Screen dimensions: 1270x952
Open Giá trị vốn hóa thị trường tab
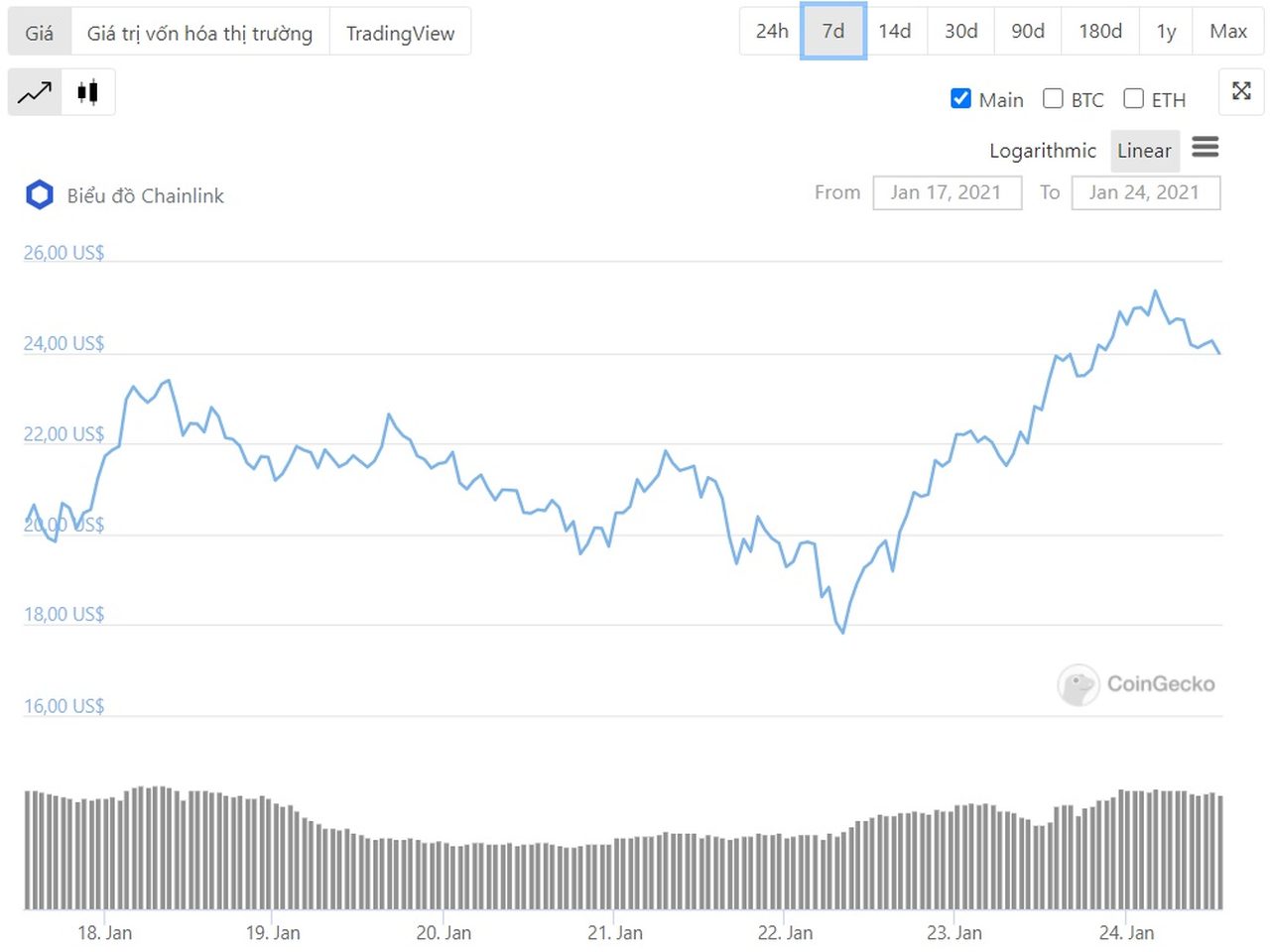point(199,33)
